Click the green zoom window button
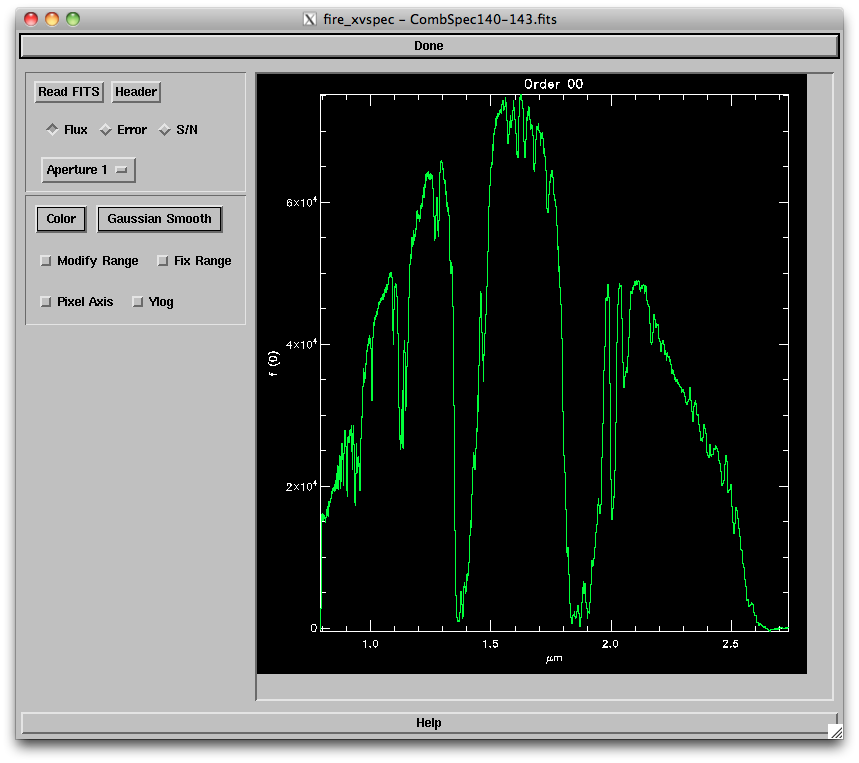This screenshot has width=859, height=763. 73,19
